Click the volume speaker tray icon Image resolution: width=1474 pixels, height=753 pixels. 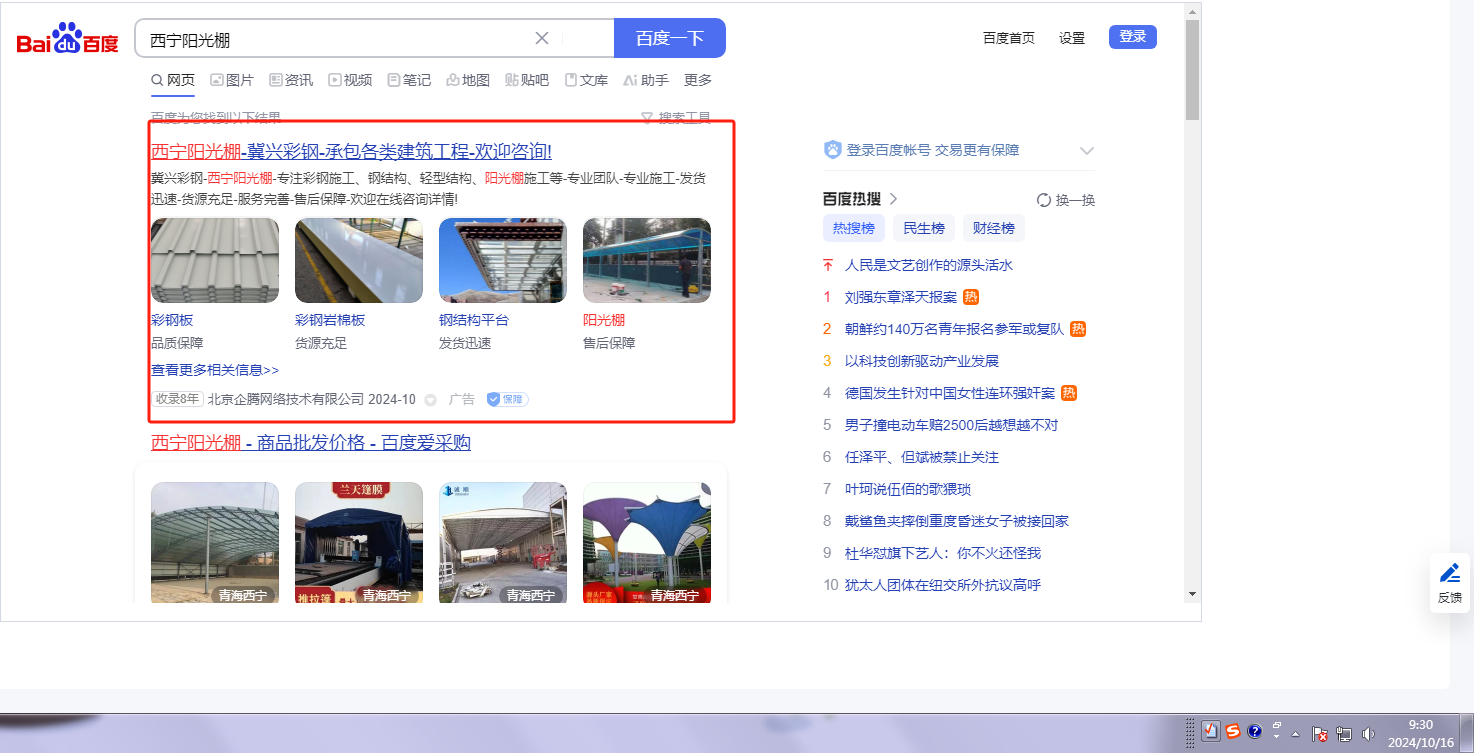(x=1368, y=733)
